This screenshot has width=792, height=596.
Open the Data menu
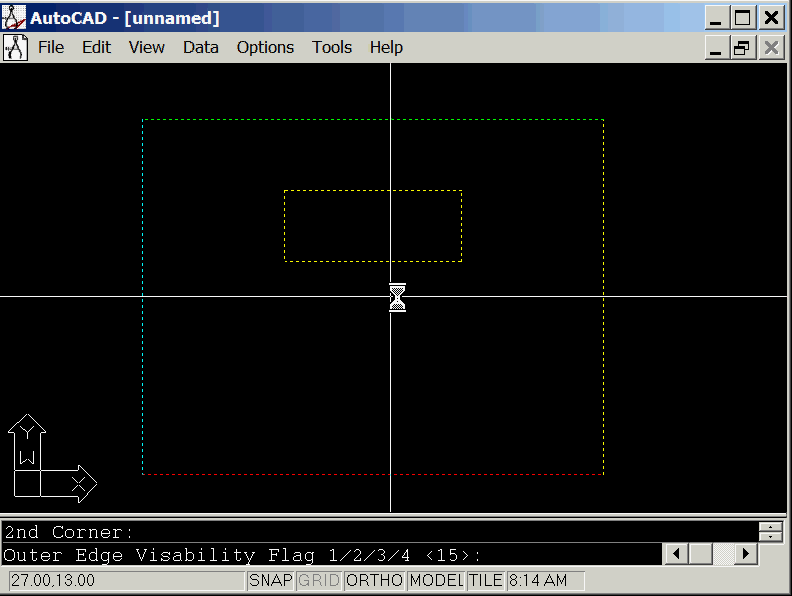[x=201, y=47]
